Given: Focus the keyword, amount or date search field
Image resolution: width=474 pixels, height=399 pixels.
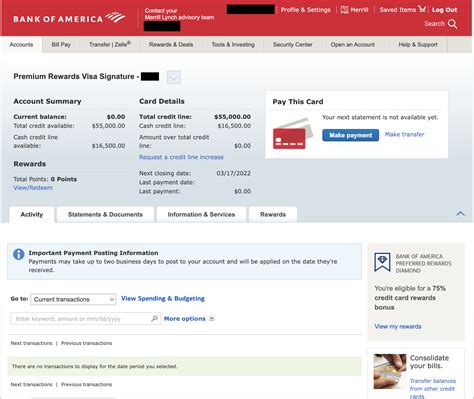Looking at the screenshot, I should click(x=86, y=319).
